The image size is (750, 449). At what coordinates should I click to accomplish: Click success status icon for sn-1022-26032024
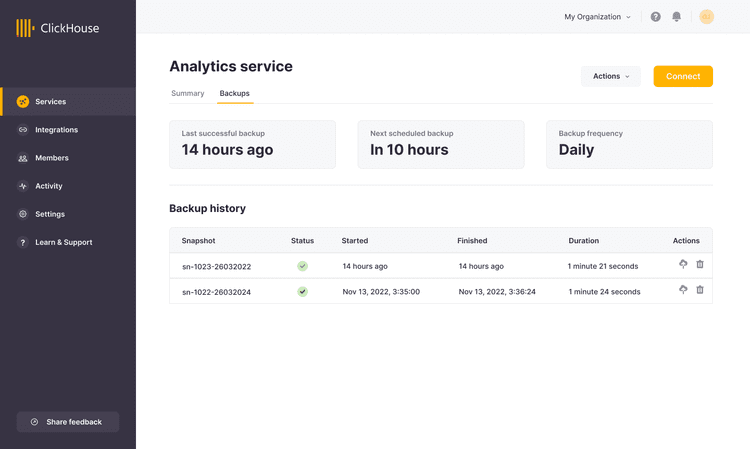(302, 291)
